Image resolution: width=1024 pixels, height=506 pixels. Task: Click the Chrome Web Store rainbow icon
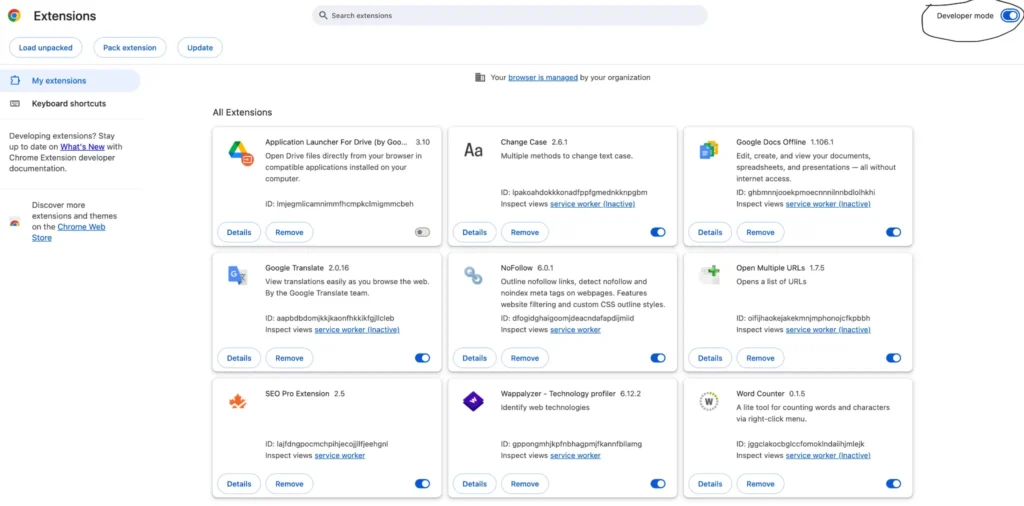pos(15,222)
